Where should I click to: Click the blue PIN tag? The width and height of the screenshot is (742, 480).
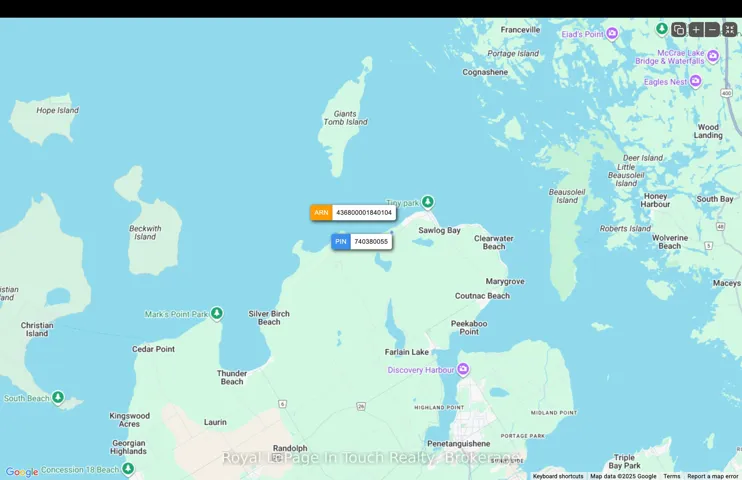341,242
